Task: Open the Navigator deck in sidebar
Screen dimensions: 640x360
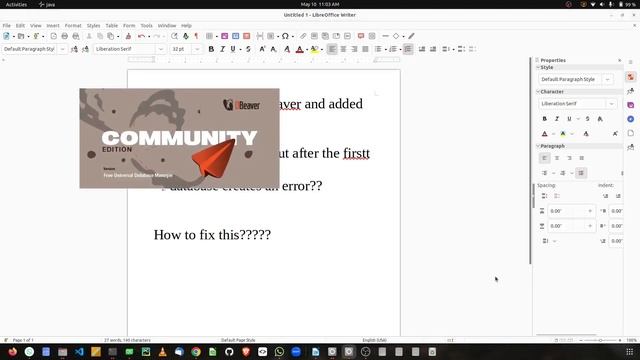Action: (x=631, y=119)
